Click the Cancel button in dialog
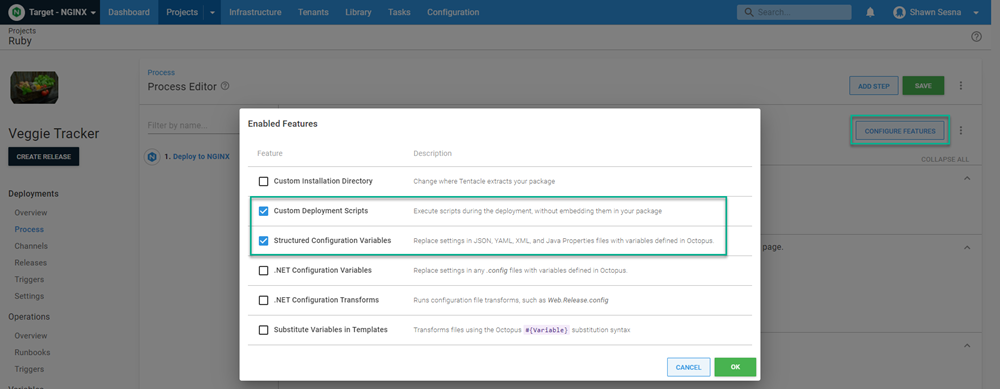The width and height of the screenshot is (1000, 389). 688,367
